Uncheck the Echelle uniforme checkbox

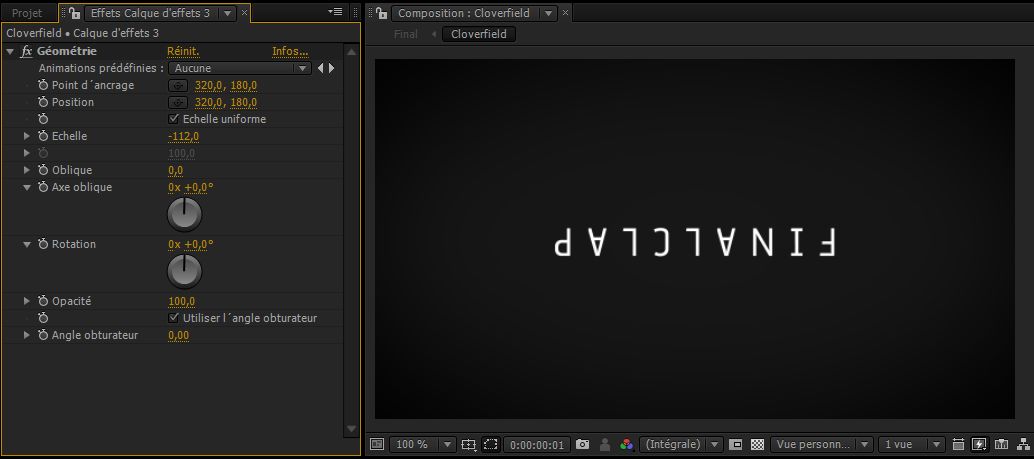pyautogui.click(x=174, y=119)
